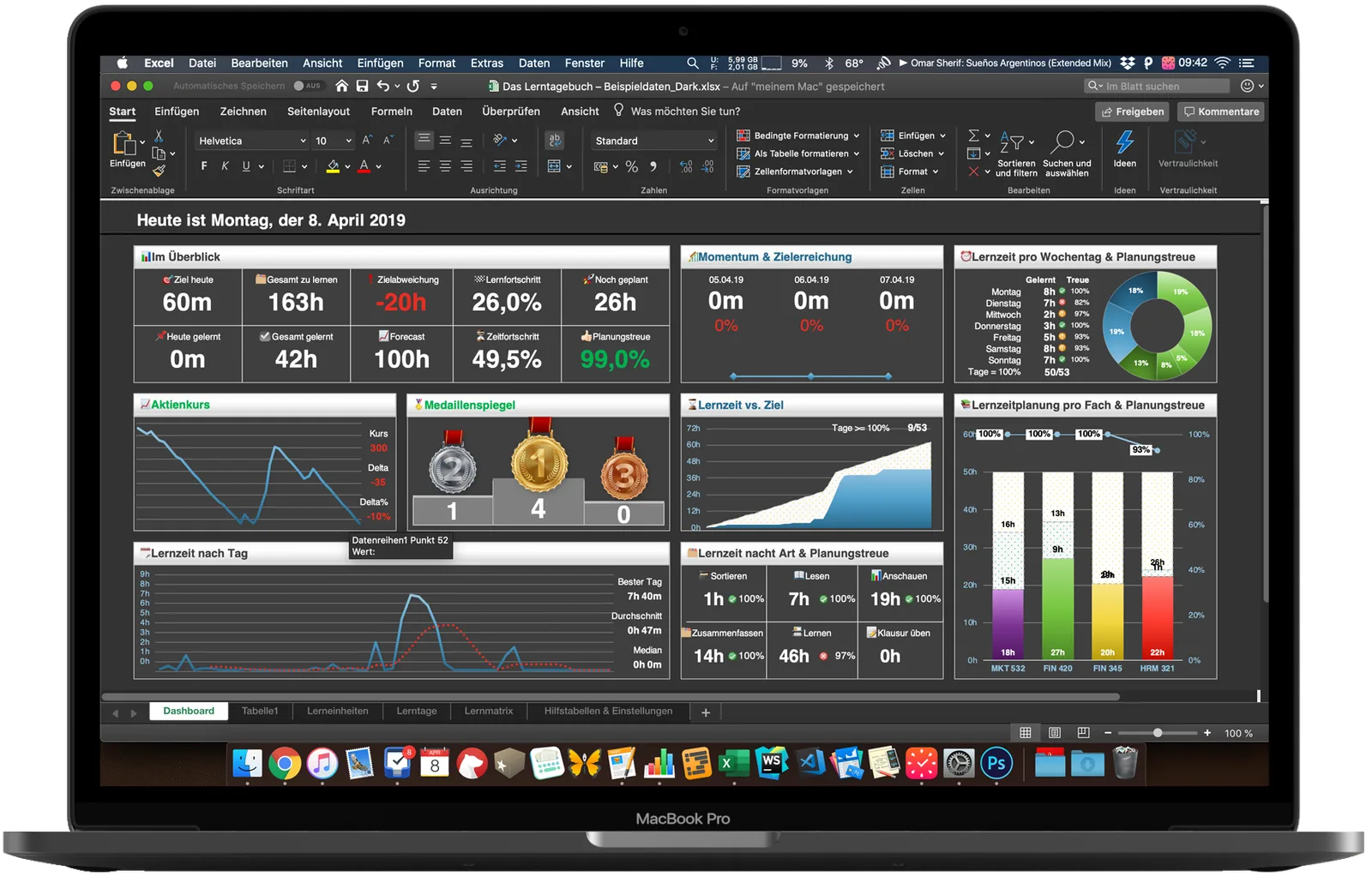The height and width of the screenshot is (877, 1372).
Task: Click the Home icon in quick access toolbar
Action: [x=342, y=86]
